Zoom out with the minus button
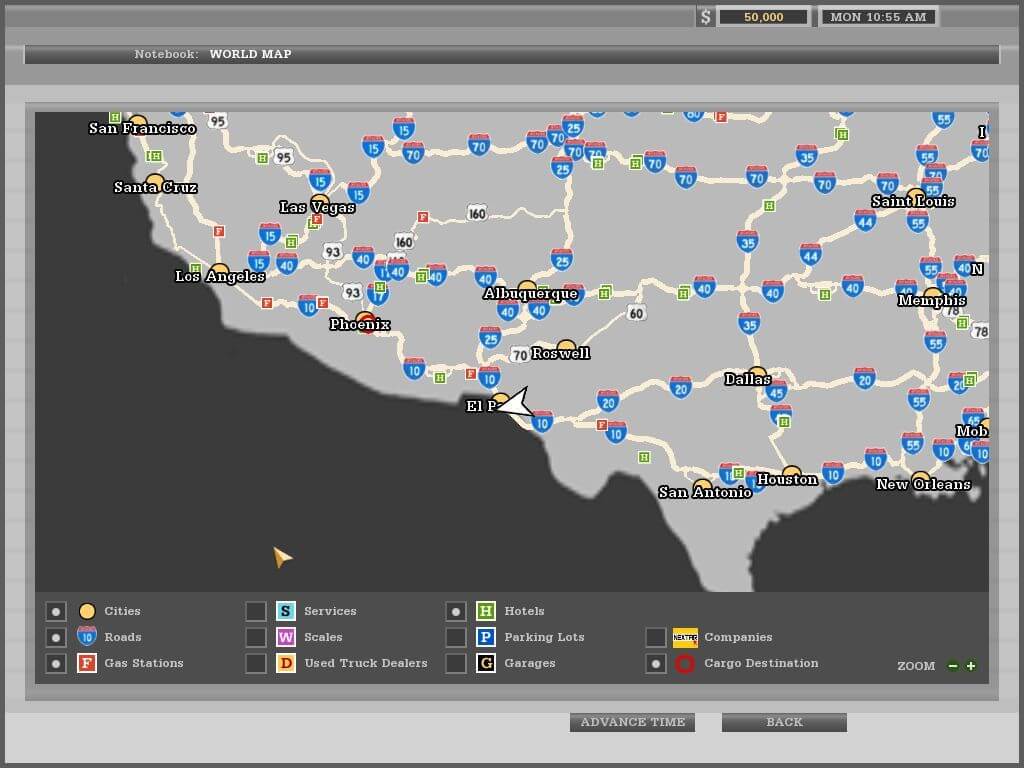 [953, 666]
